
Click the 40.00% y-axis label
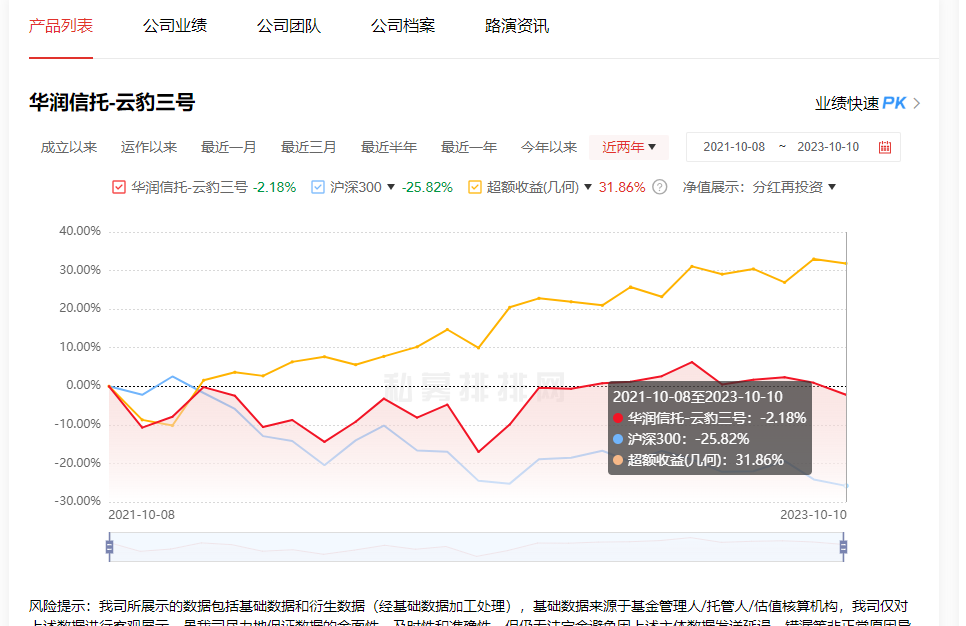(x=79, y=231)
